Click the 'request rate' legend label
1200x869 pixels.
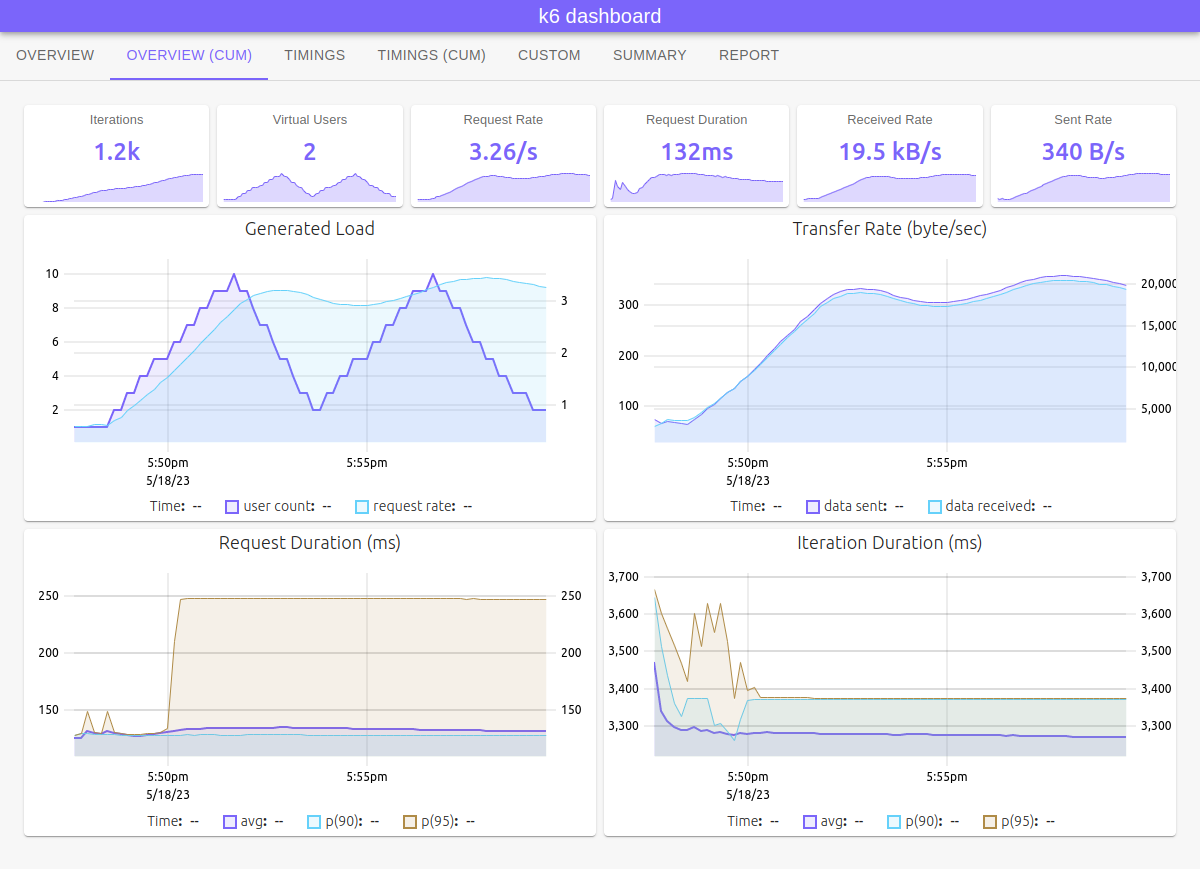(x=414, y=507)
